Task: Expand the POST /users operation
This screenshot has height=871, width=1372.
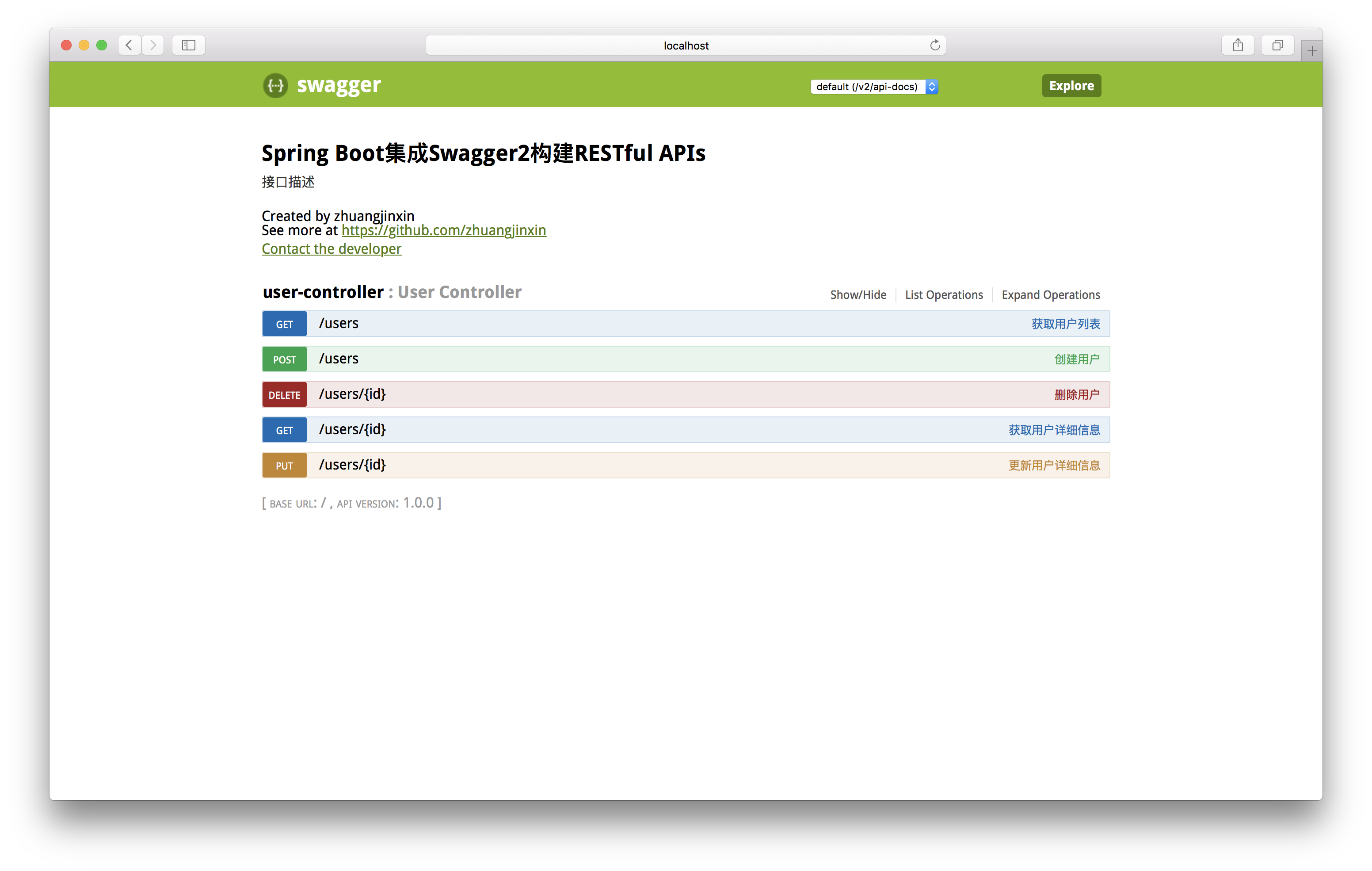Action: (x=339, y=359)
